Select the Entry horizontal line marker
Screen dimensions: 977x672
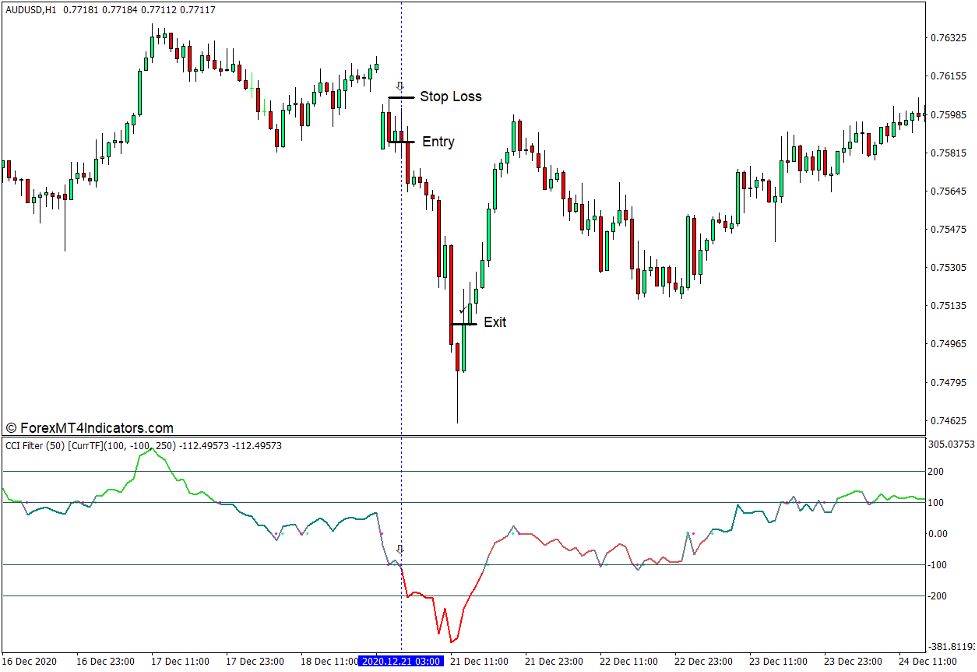click(401, 142)
